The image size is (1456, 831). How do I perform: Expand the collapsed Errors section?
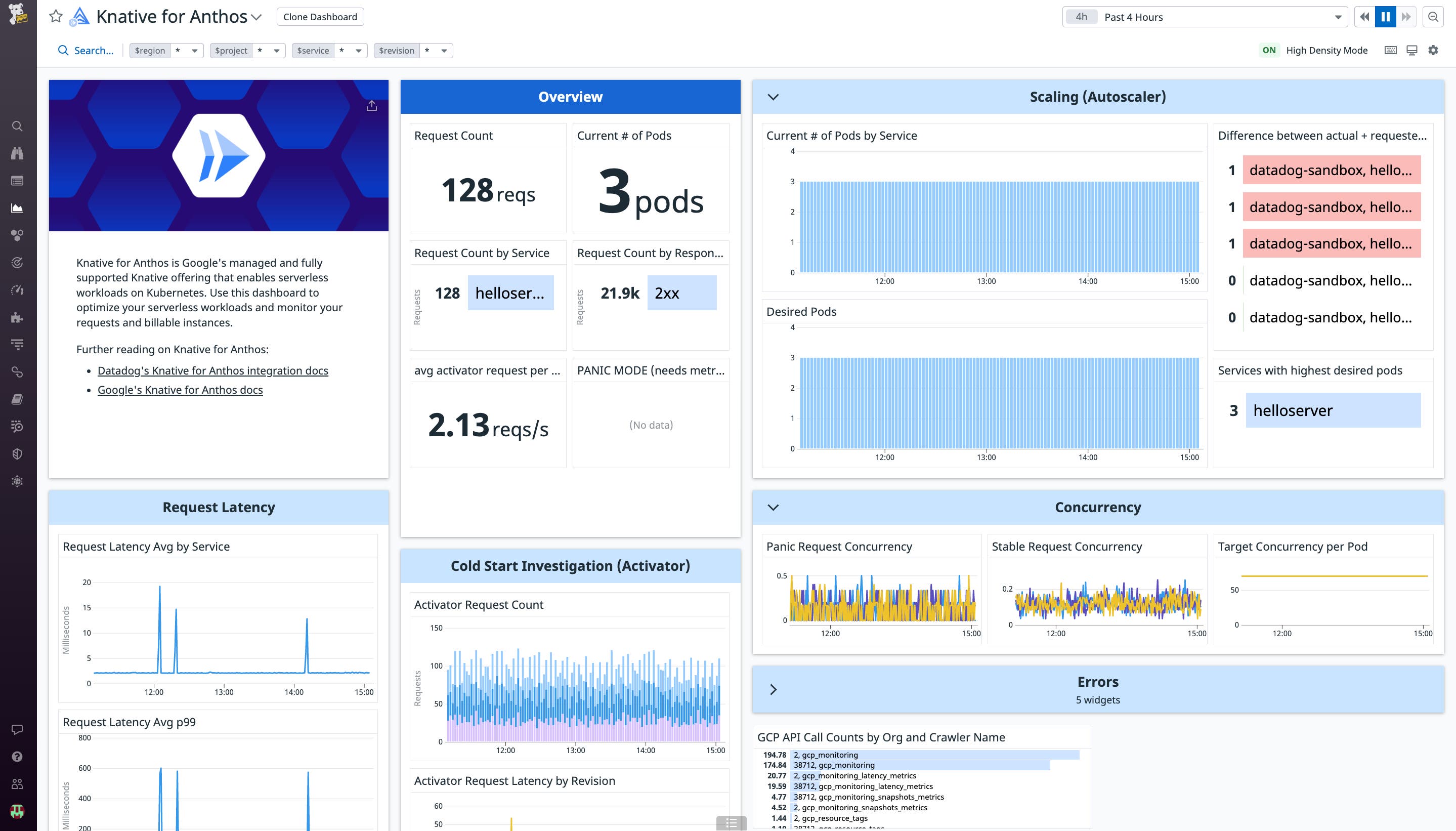point(774,689)
